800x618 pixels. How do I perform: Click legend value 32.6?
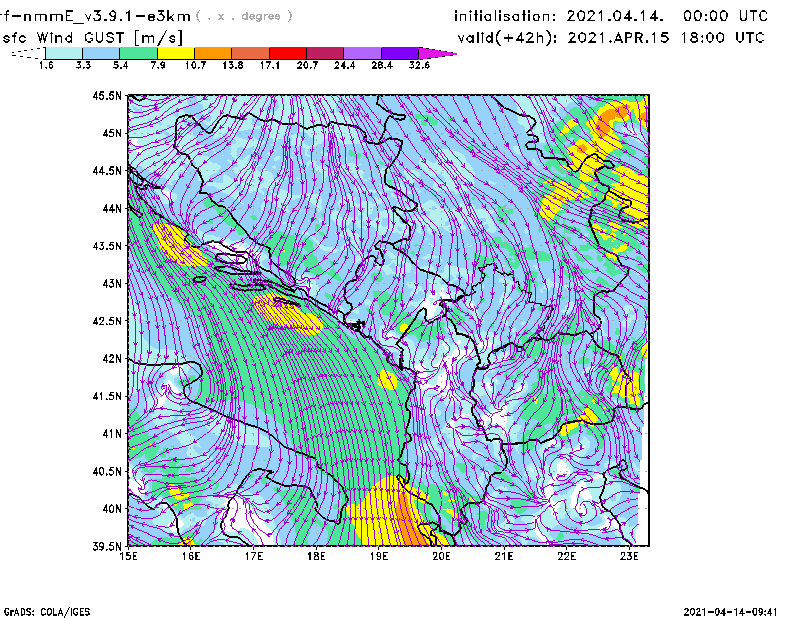[419, 65]
